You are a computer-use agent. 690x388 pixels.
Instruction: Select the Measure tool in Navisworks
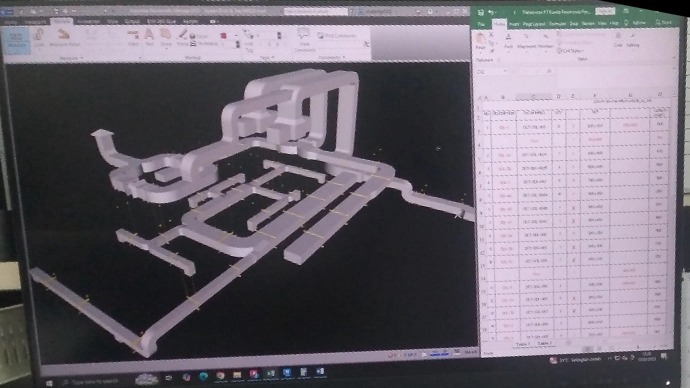[16, 40]
